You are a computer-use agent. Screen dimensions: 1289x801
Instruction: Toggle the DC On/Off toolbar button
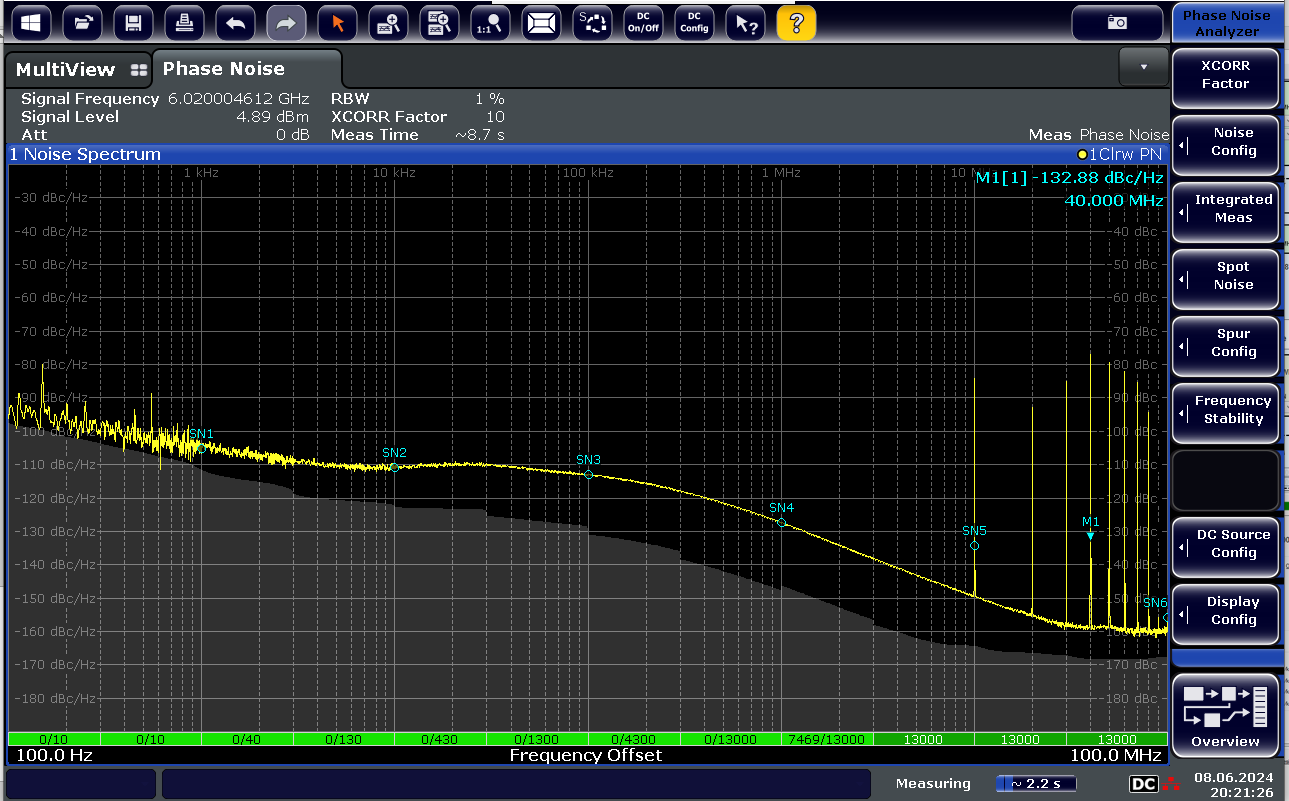coord(643,22)
